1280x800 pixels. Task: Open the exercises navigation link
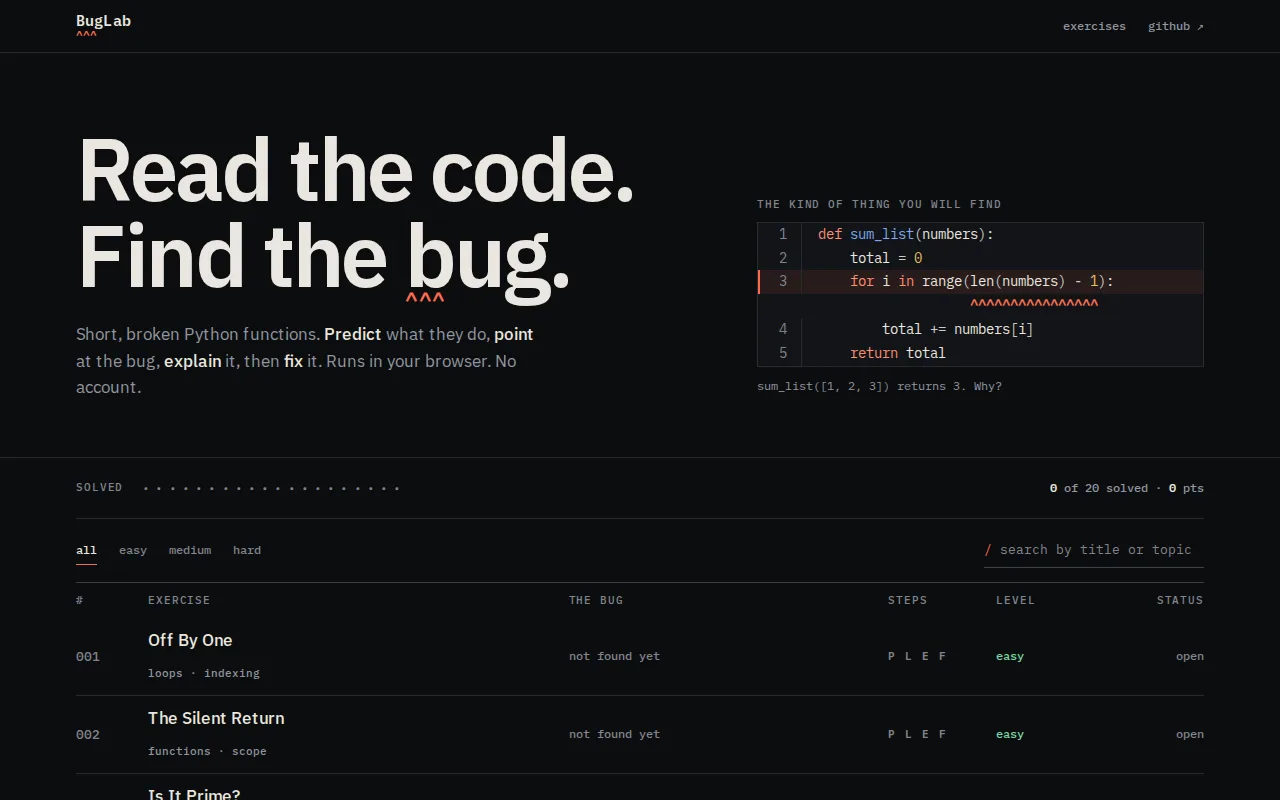pyautogui.click(x=1094, y=26)
